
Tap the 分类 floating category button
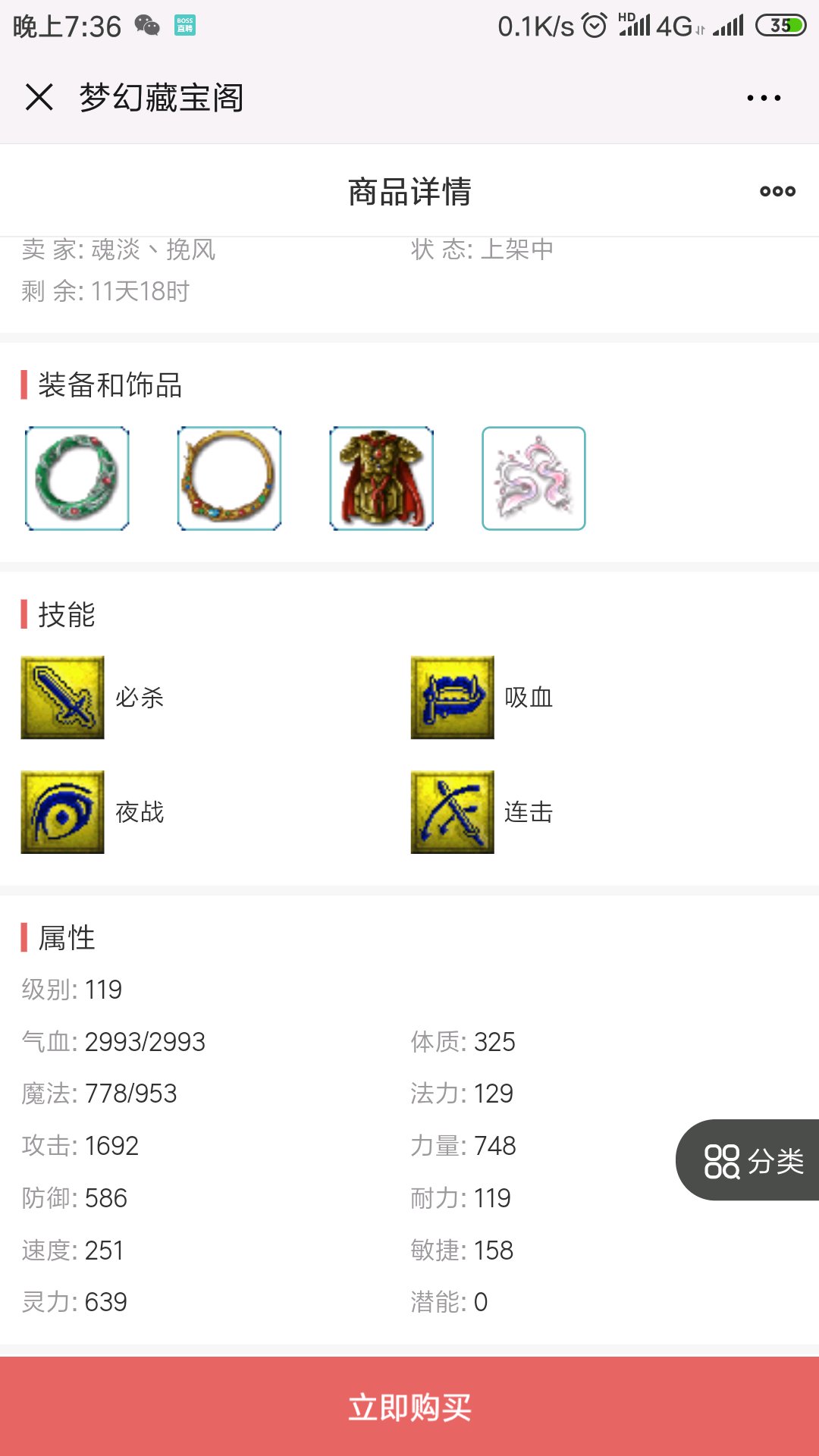pos(748,1160)
